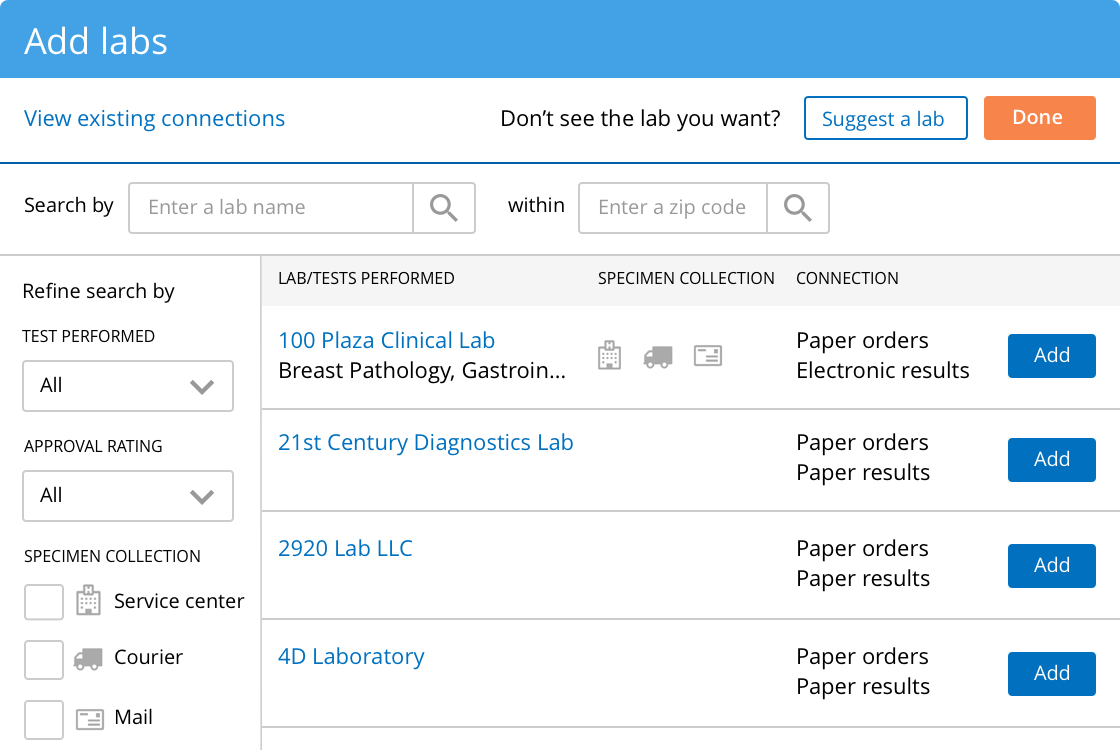Click the Service center building icon in sidebar
Screen dimensions: 1120x750
88,600
